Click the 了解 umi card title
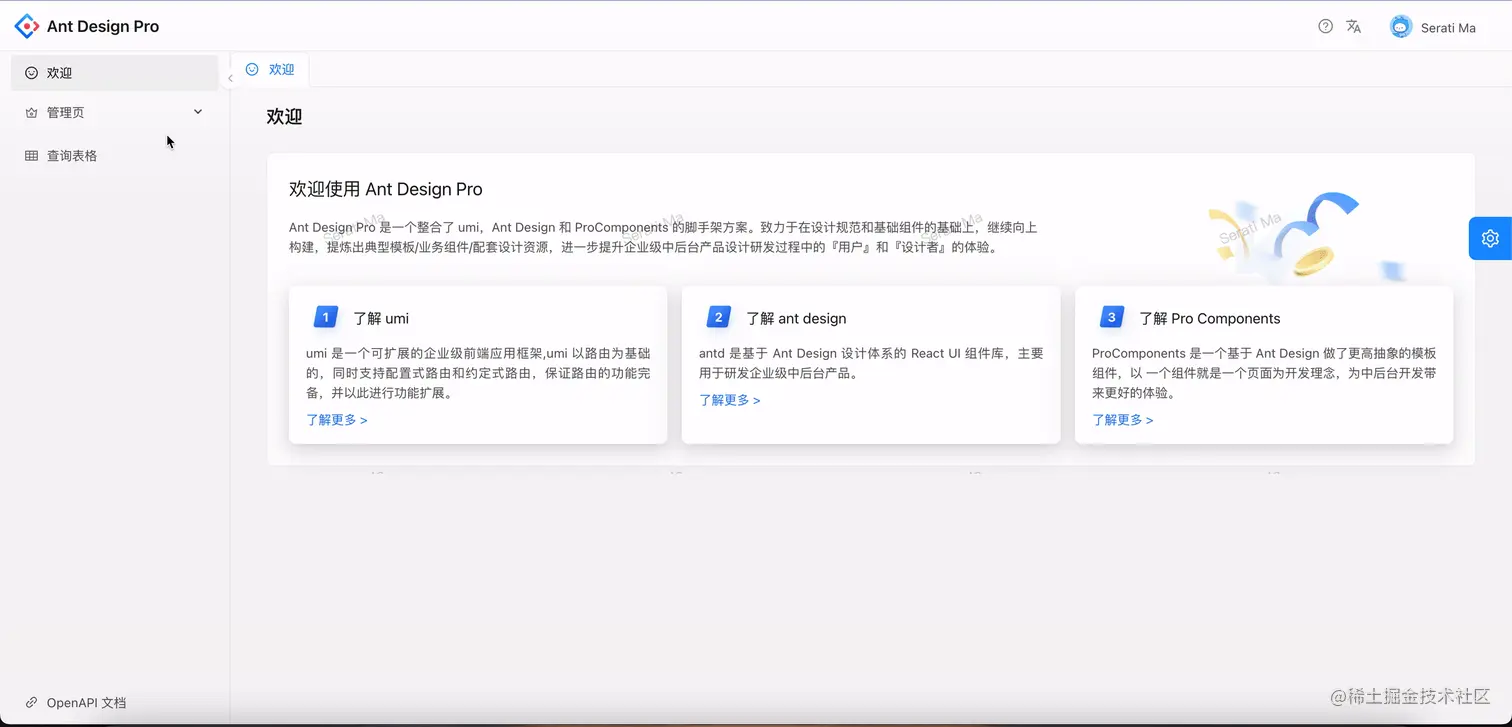 [381, 319]
